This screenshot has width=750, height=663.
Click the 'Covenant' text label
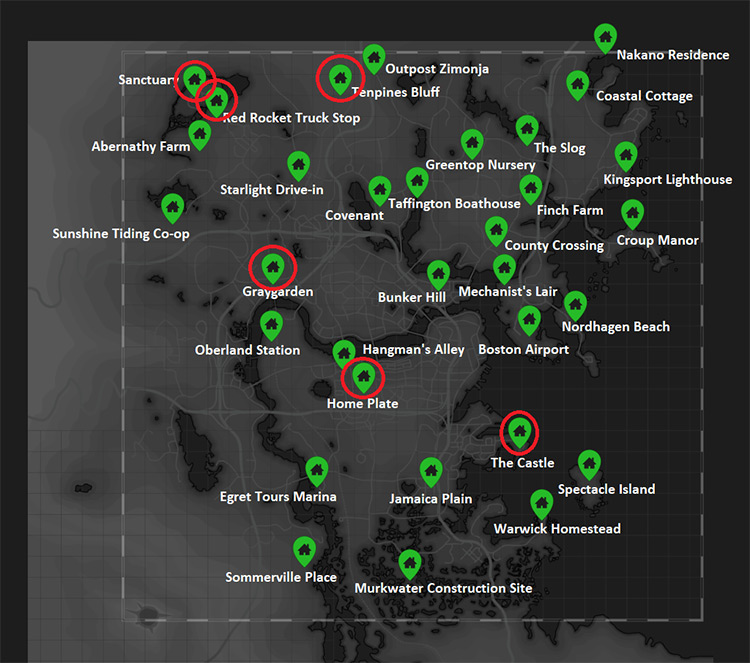coord(354,216)
